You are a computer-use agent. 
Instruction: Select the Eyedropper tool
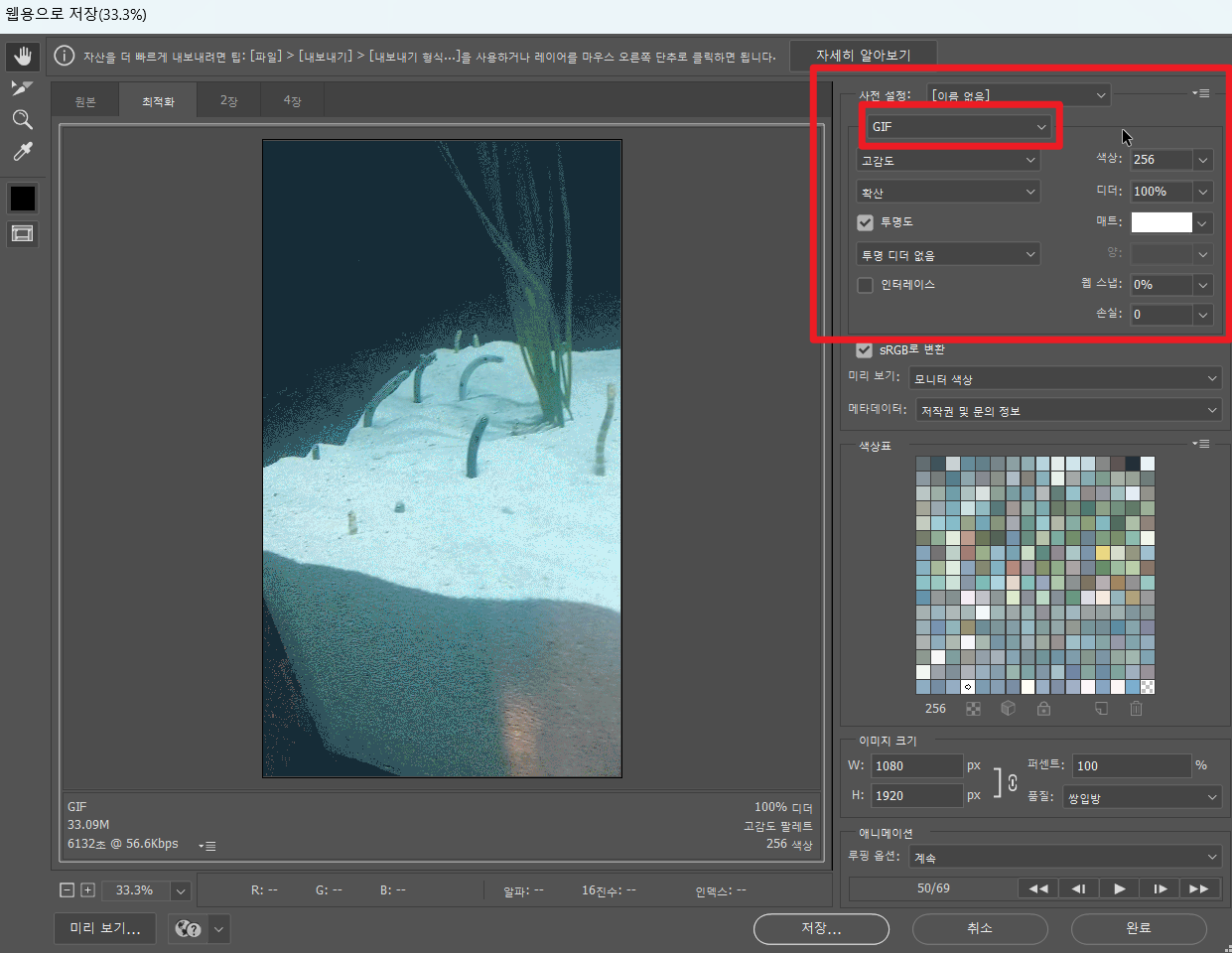[22, 152]
